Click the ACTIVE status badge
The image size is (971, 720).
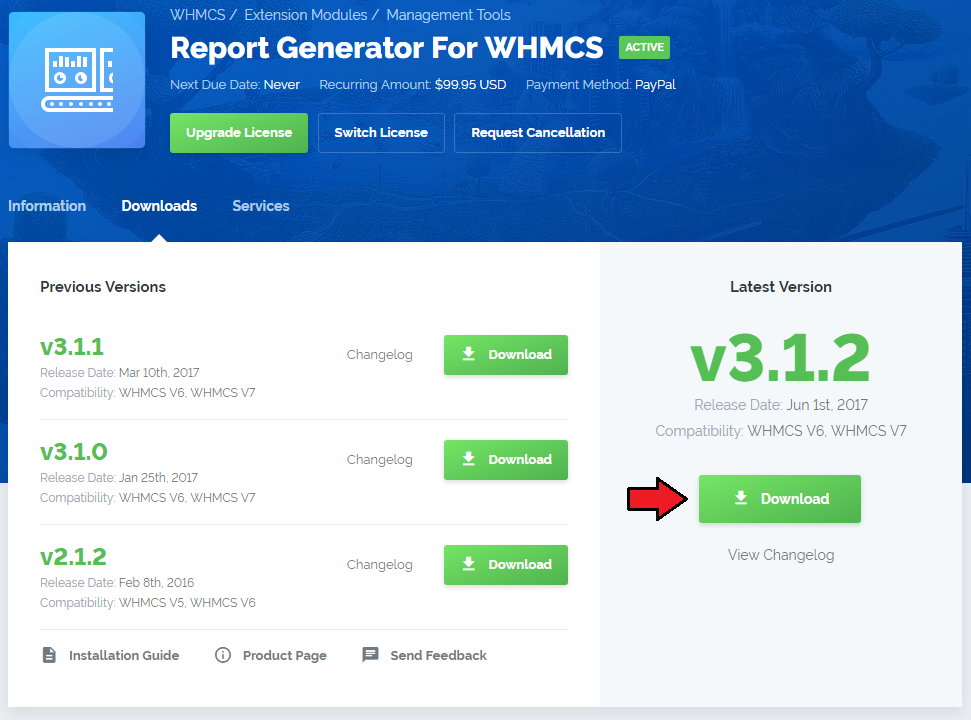point(644,48)
